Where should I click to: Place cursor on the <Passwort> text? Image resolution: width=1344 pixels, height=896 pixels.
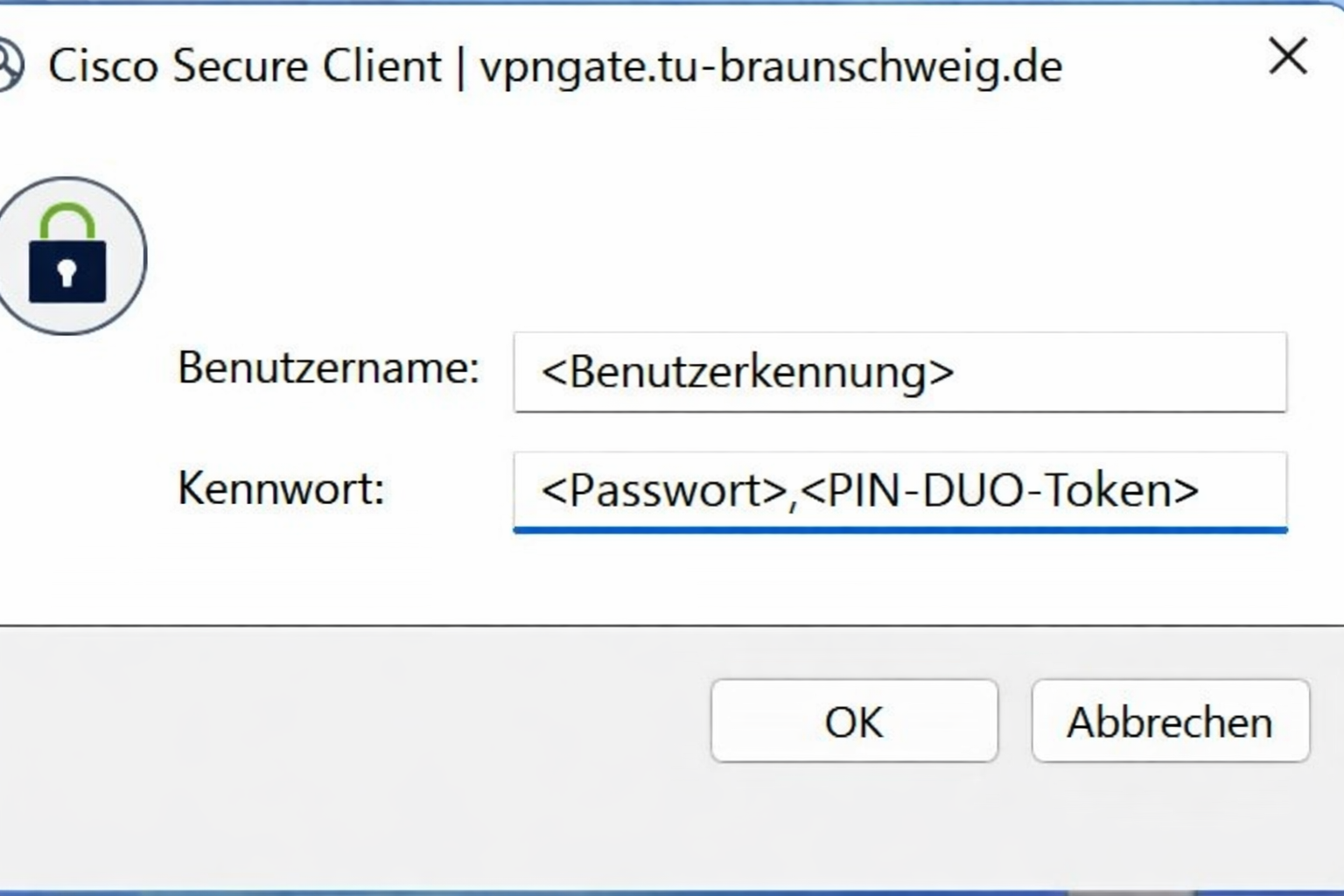tap(663, 490)
